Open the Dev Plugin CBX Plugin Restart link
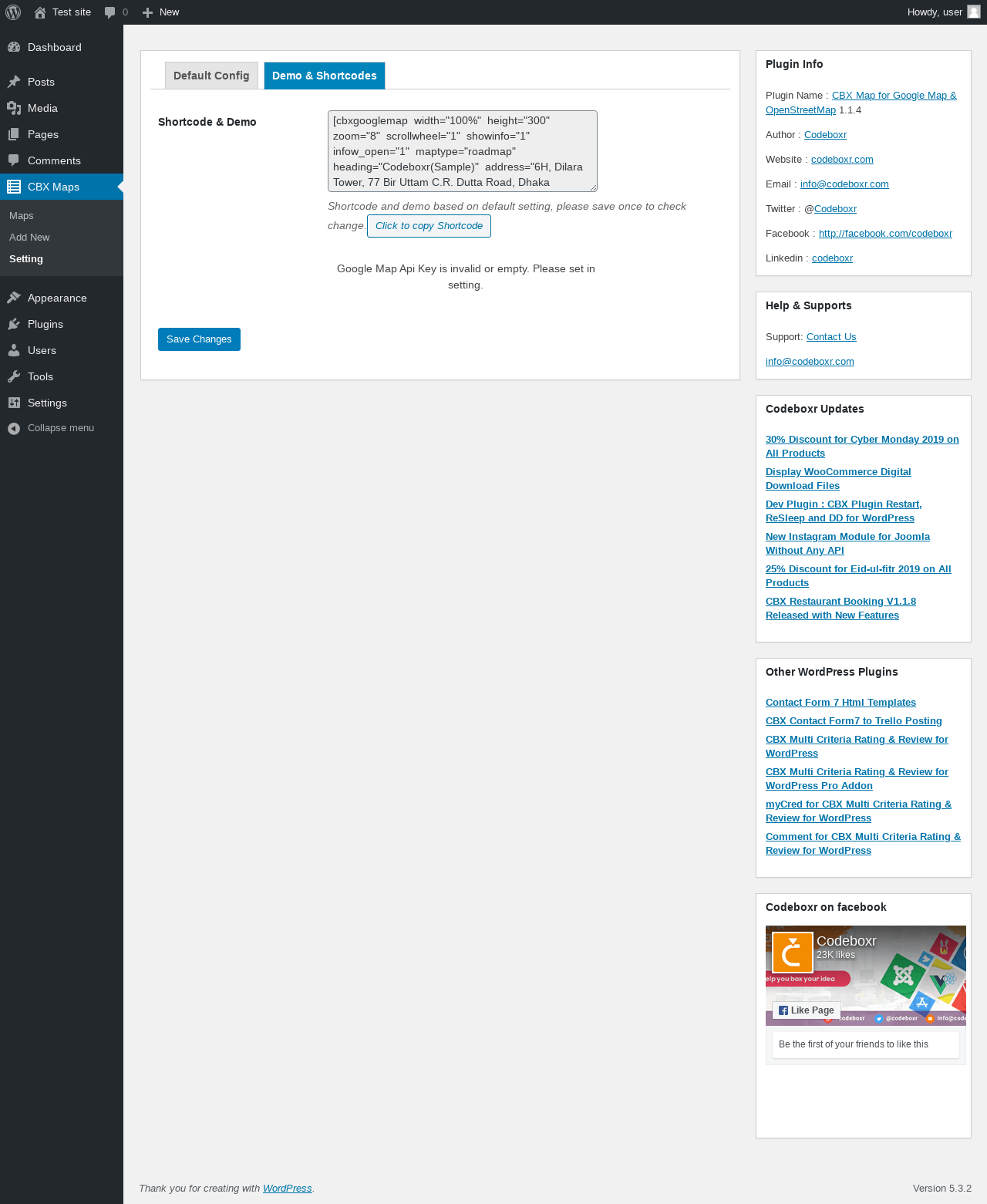Image resolution: width=987 pixels, height=1204 pixels. click(x=844, y=511)
